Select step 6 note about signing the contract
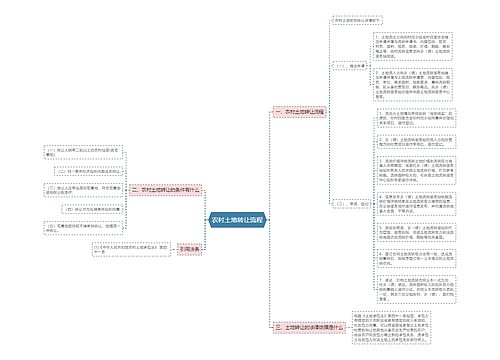 coord(416,258)
